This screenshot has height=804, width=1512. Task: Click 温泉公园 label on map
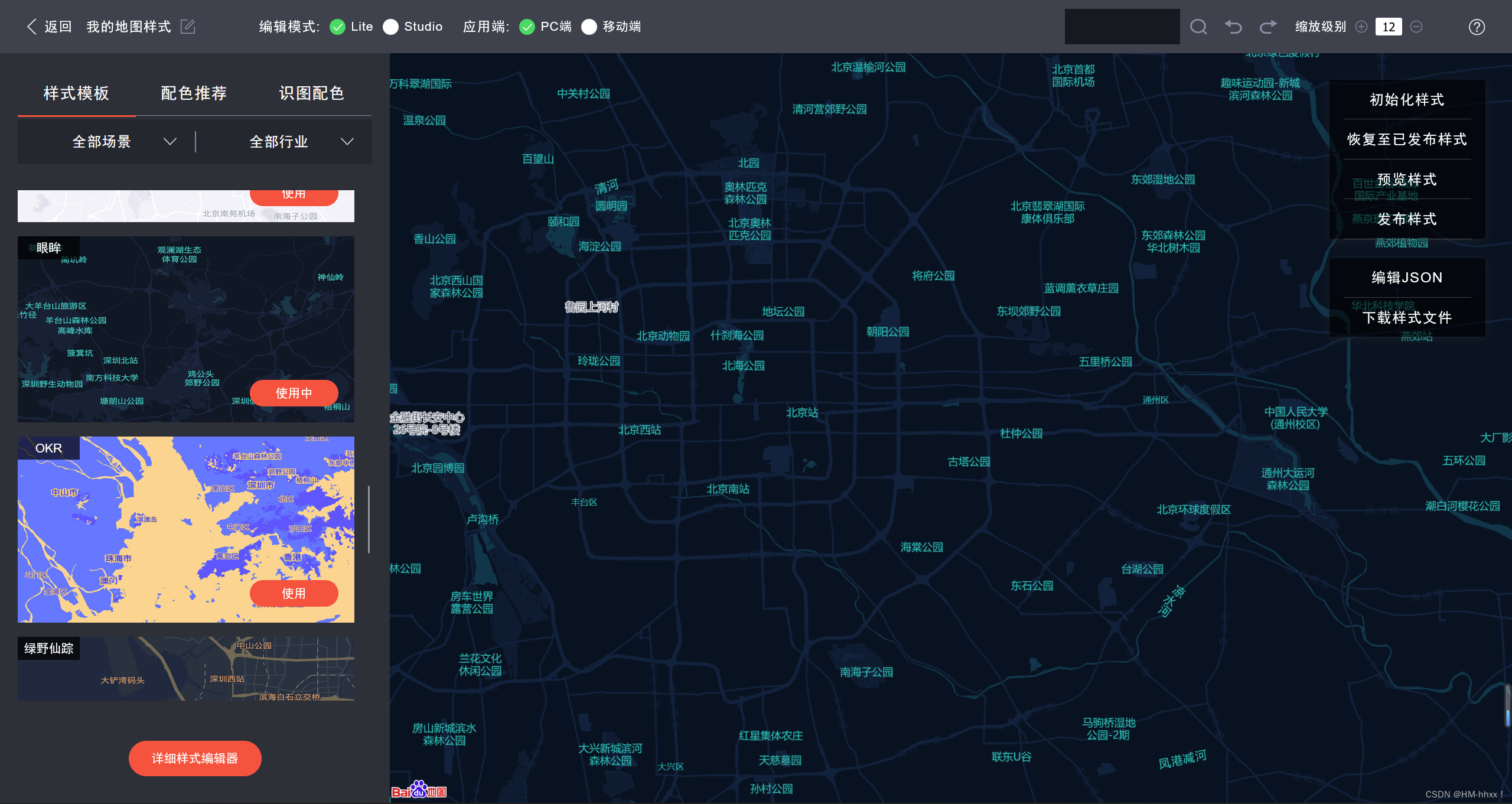tap(425, 120)
